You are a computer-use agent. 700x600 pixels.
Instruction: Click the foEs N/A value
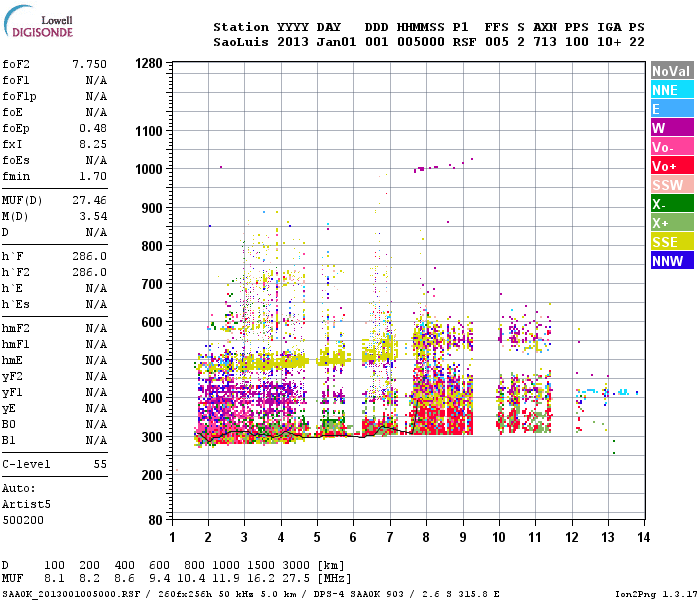click(96, 160)
